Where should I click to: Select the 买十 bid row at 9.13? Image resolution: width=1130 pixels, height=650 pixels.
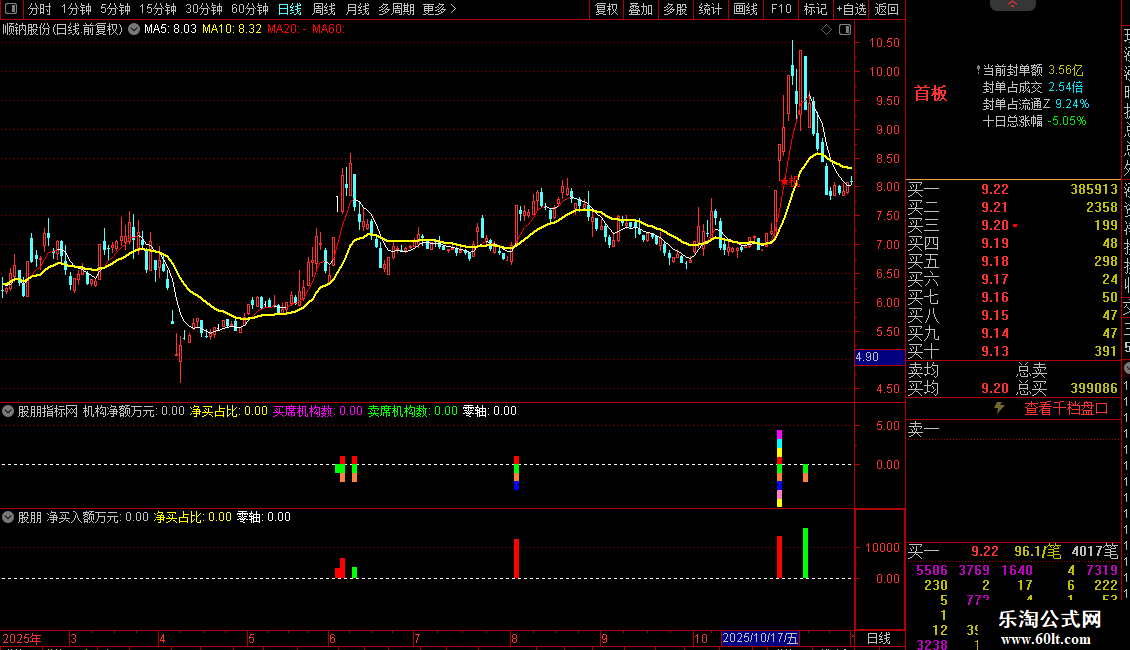(x=1013, y=352)
